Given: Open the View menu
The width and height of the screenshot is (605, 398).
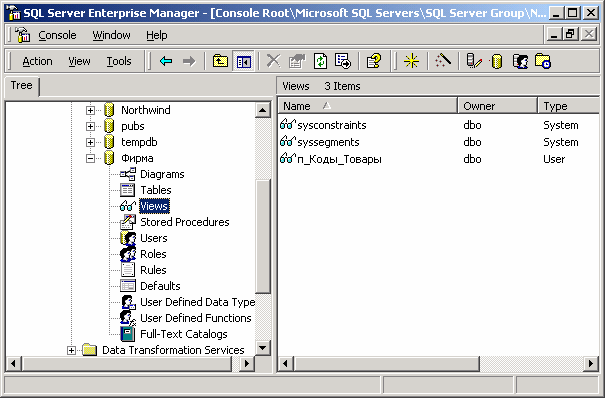Looking at the screenshot, I should coord(79,61).
